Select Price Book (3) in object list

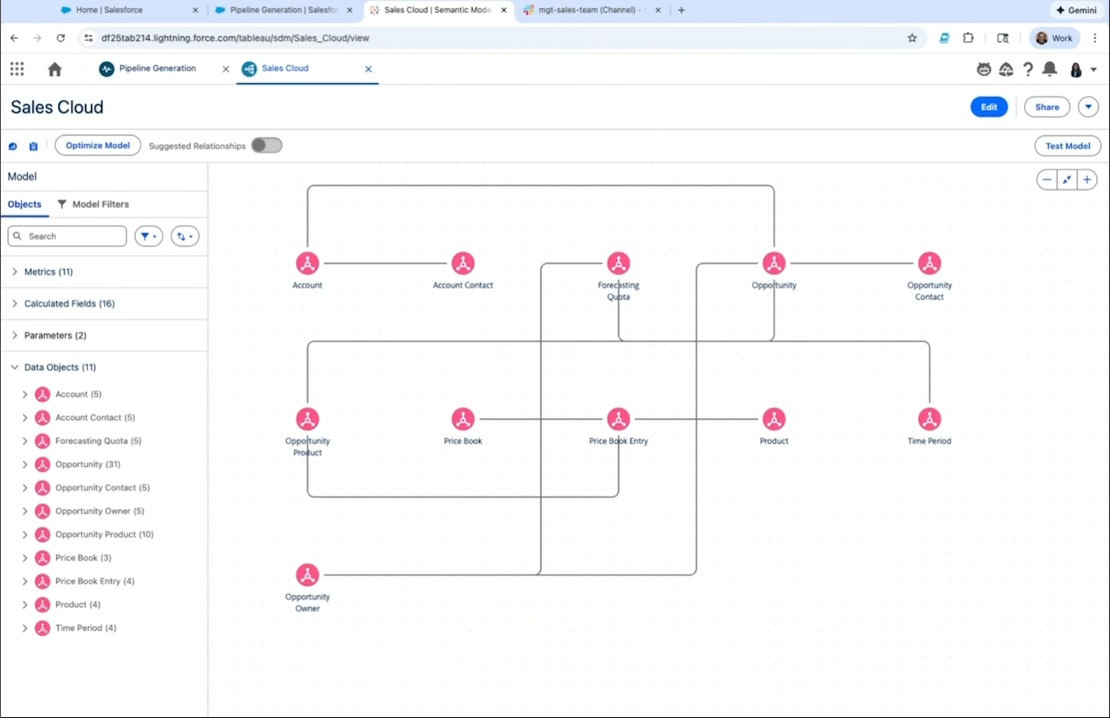pyautogui.click(x=84, y=558)
